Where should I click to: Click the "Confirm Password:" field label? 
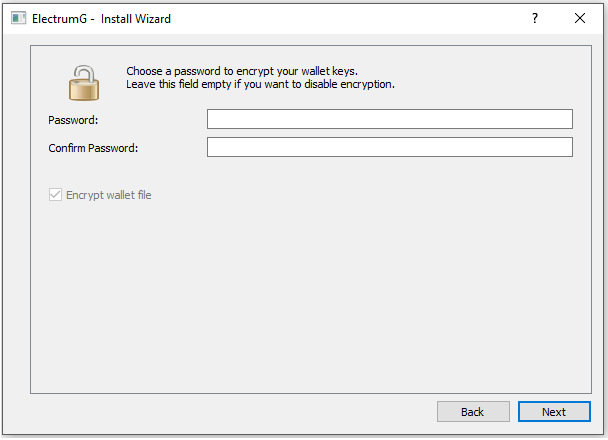[92, 148]
